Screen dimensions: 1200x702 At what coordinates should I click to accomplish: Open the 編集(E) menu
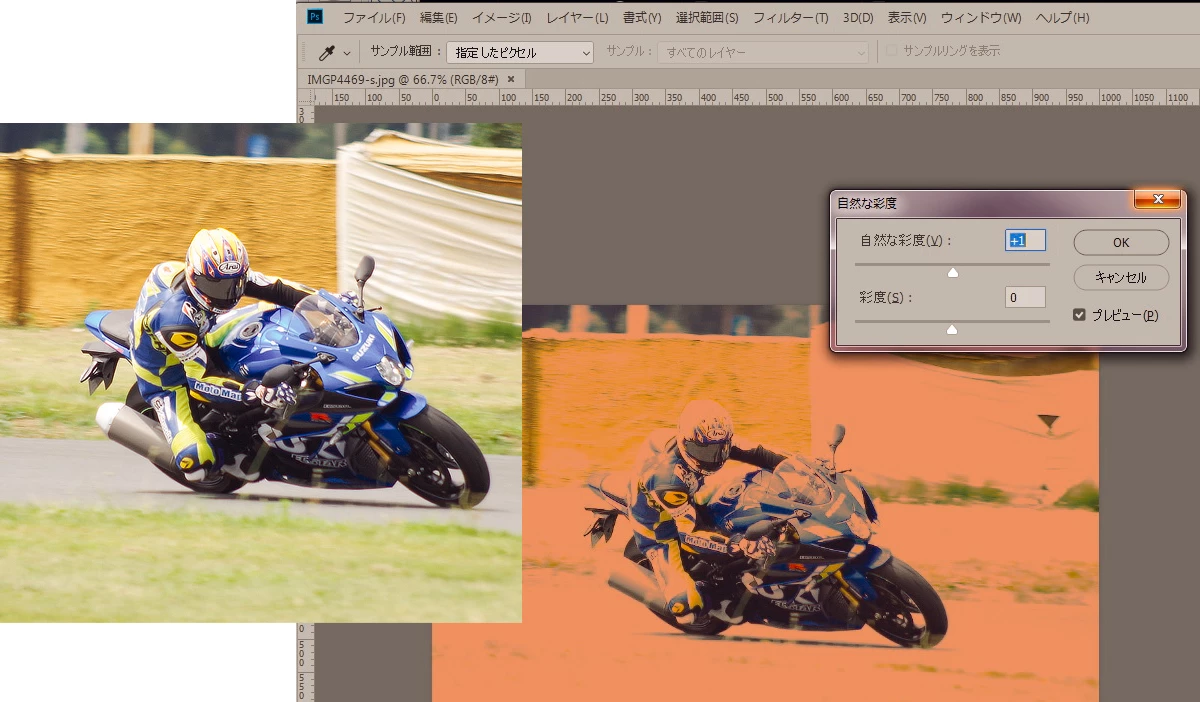click(x=438, y=18)
